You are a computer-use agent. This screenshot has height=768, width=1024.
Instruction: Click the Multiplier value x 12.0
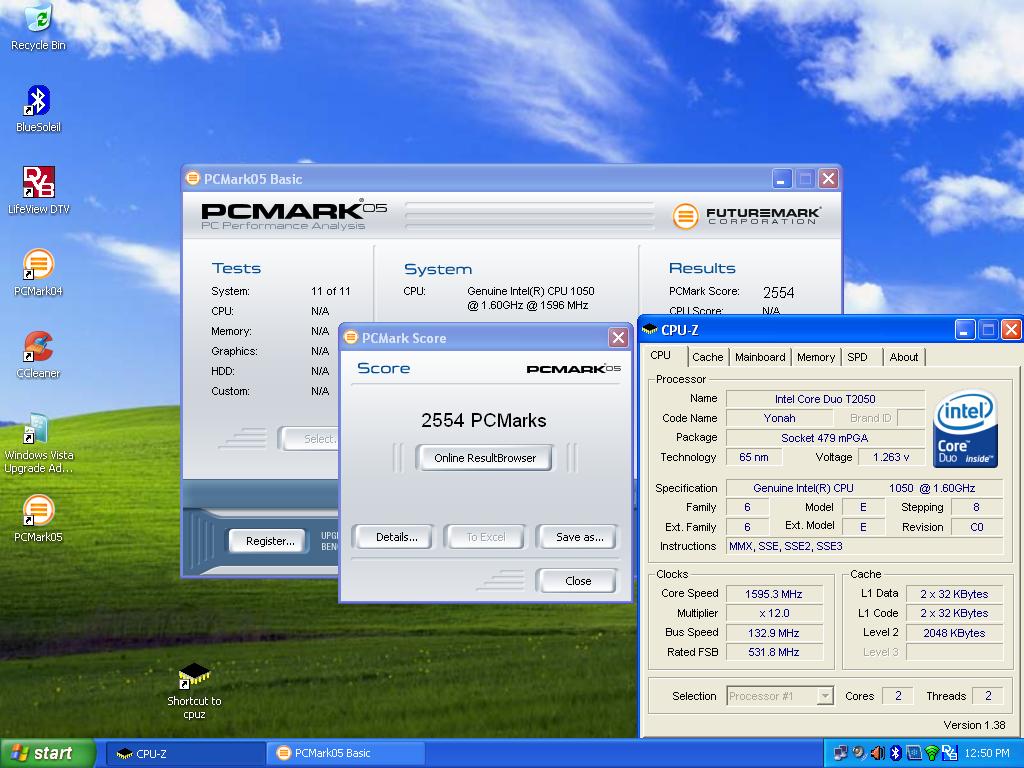tap(774, 613)
